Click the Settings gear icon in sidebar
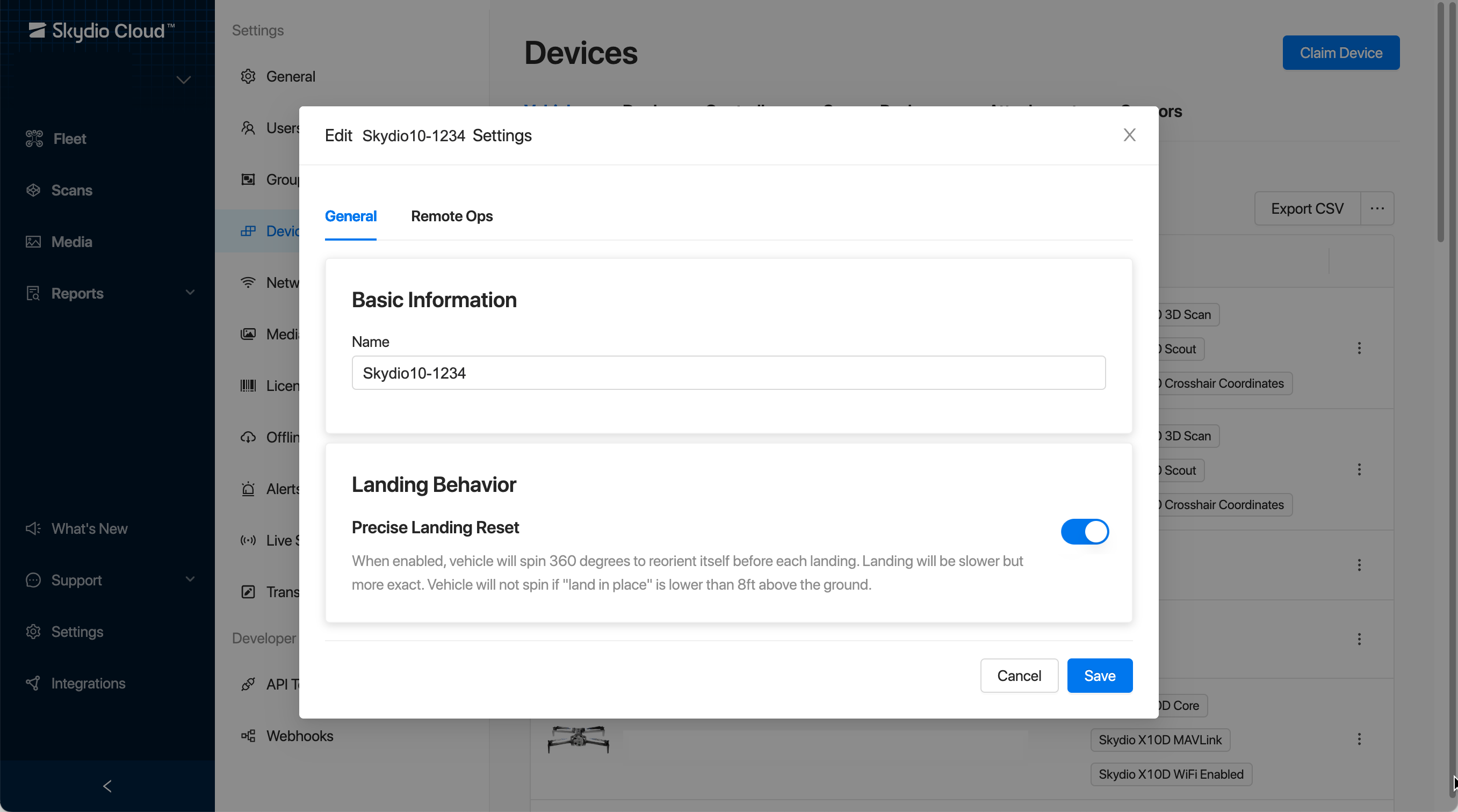Image resolution: width=1458 pixels, height=812 pixels. pyautogui.click(x=33, y=632)
